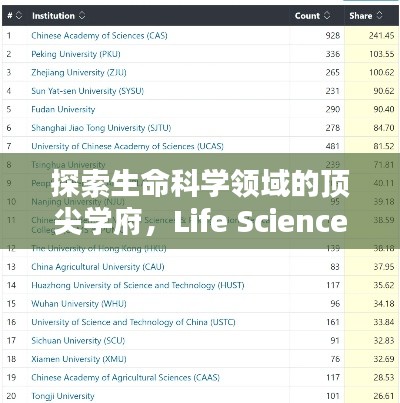Select share value 33.84
The width and height of the screenshot is (400, 403).
(384, 322)
